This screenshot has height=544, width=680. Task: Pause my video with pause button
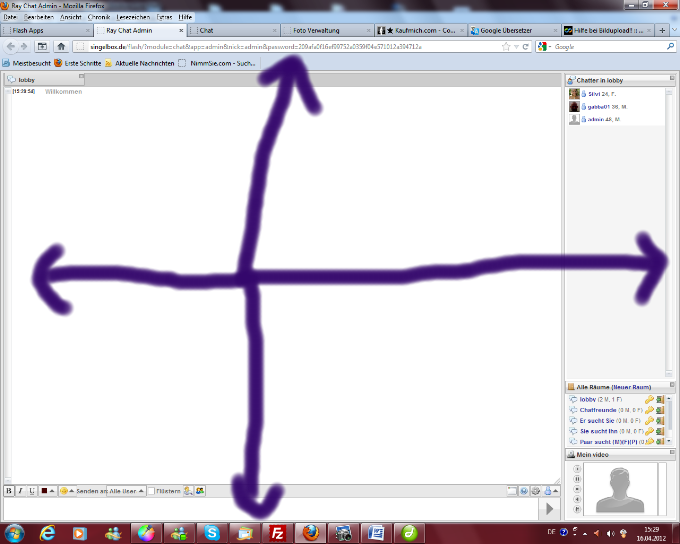[577, 479]
